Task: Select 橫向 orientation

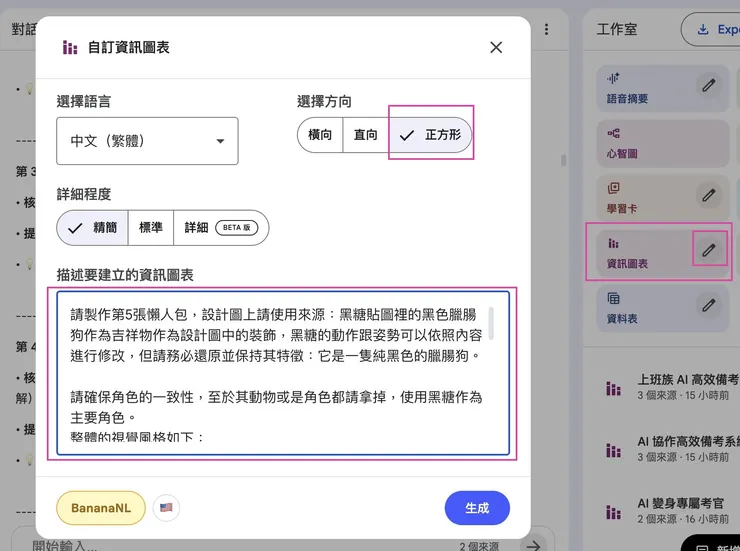Action: point(320,135)
